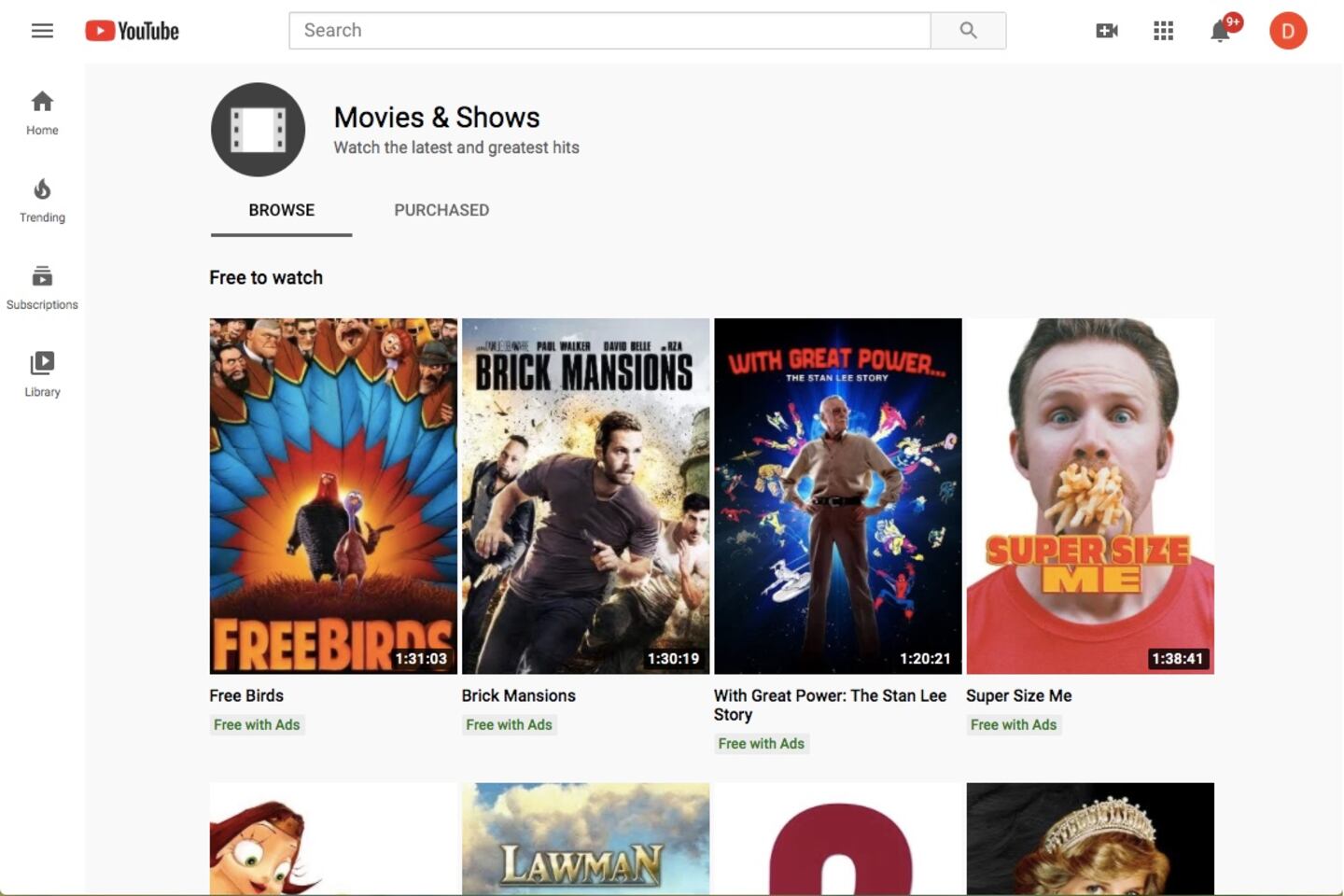Show notifications via bell icon
1344x896 pixels.
coord(1220,32)
